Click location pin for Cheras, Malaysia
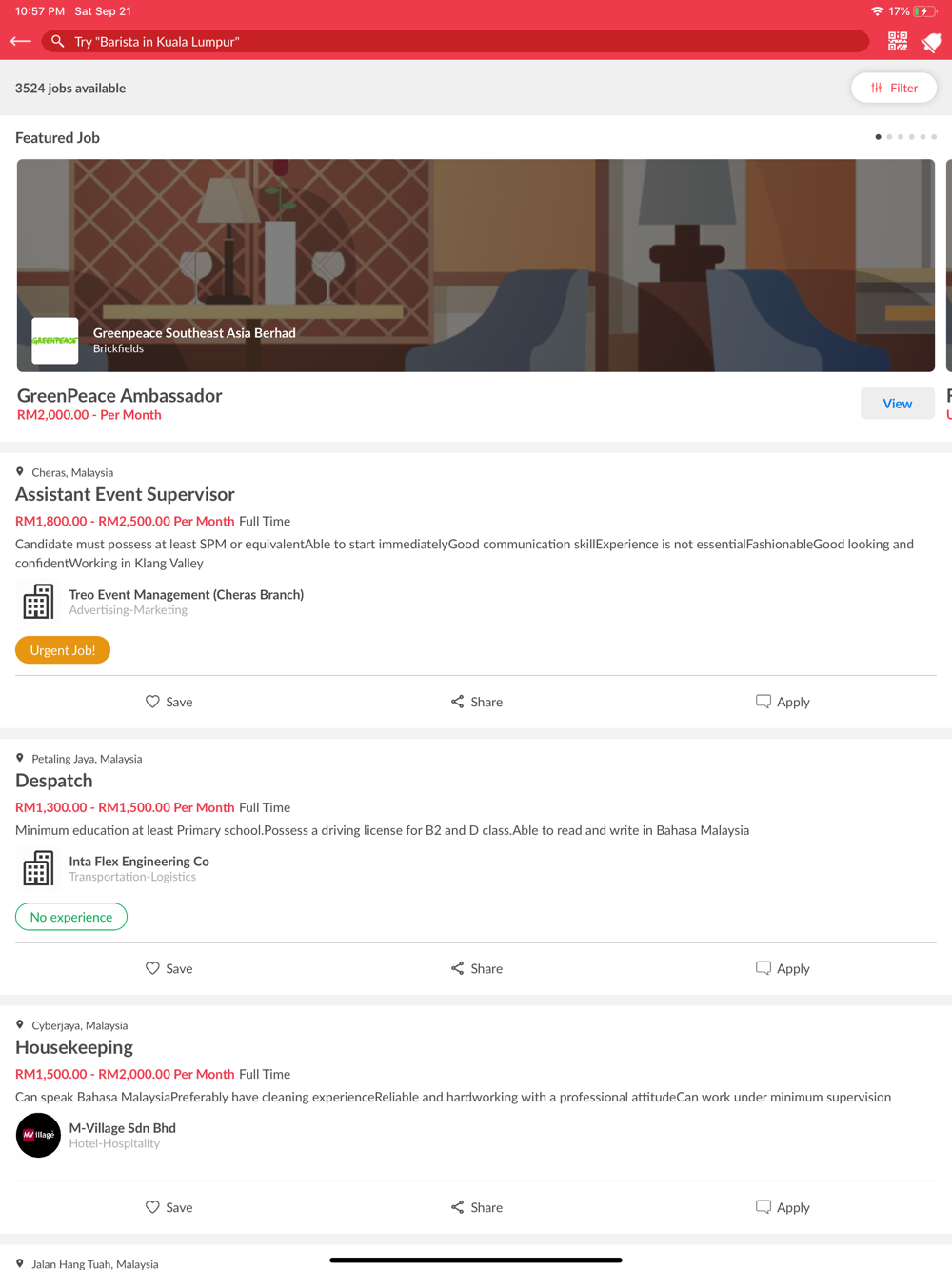Image resolution: width=952 pixels, height=1270 pixels. point(20,472)
